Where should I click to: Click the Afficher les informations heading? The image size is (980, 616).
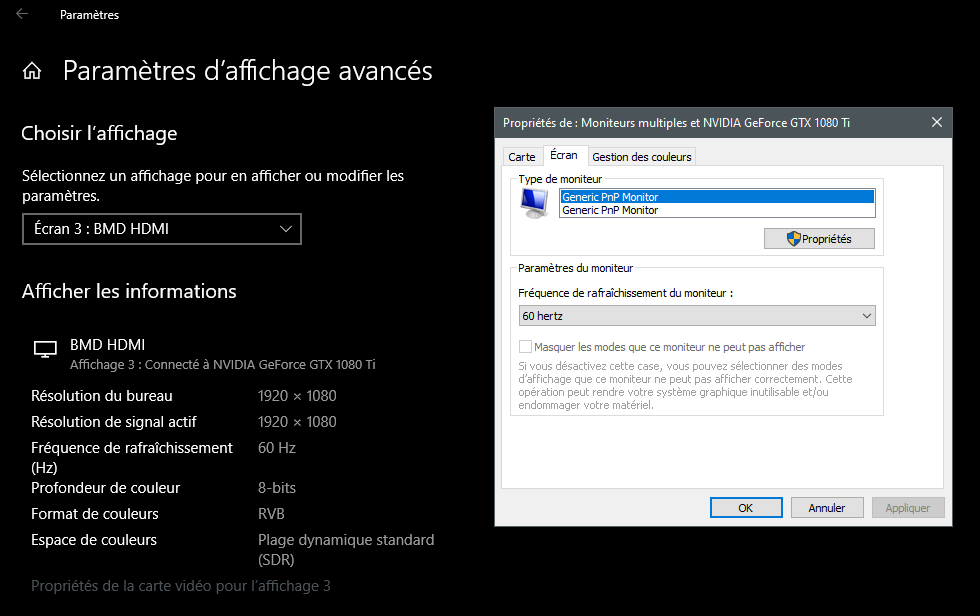(129, 292)
